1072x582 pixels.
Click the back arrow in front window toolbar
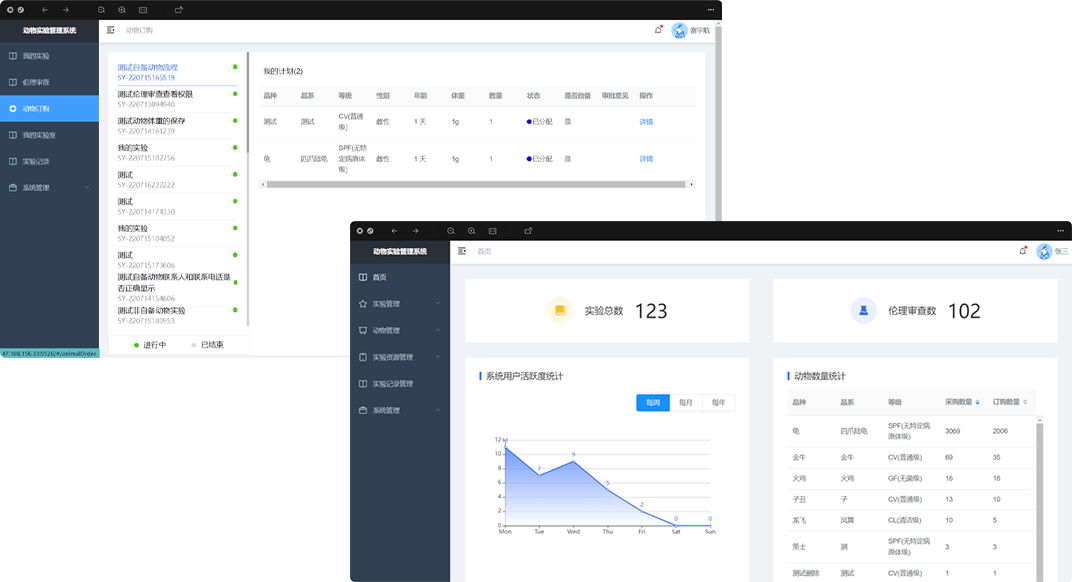pos(394,231)
